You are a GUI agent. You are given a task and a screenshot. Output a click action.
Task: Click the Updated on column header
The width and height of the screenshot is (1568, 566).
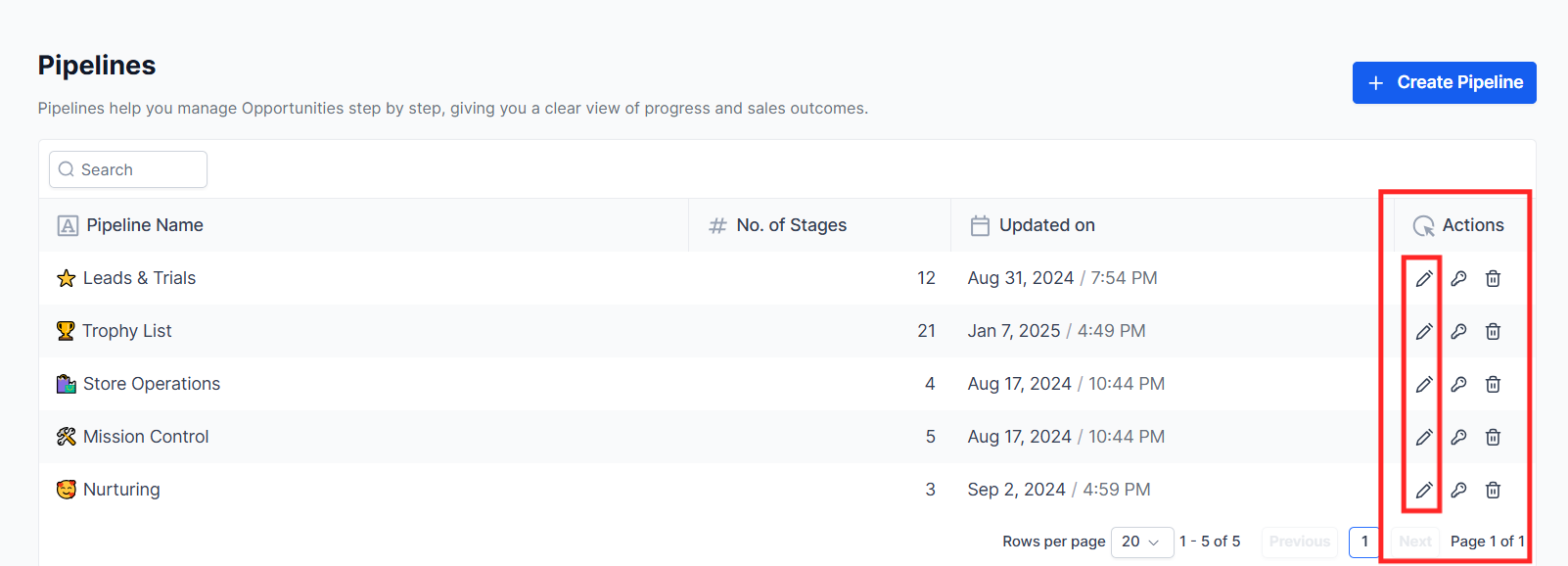(1046, 225)
